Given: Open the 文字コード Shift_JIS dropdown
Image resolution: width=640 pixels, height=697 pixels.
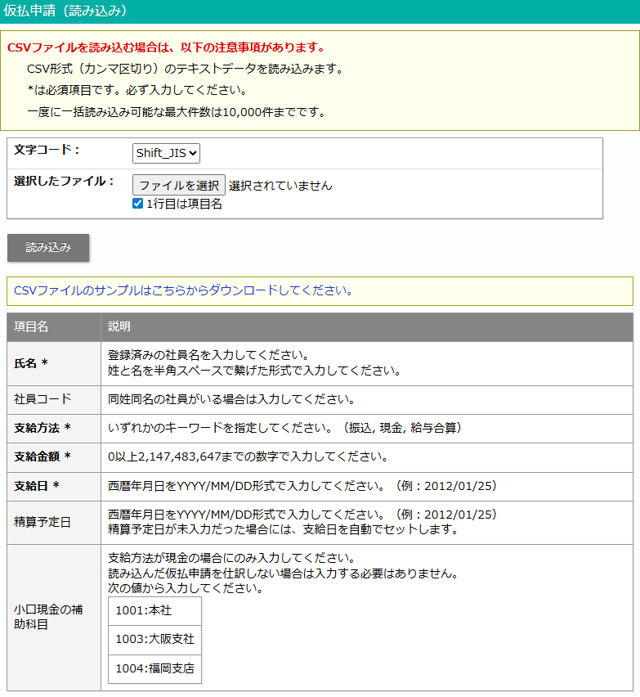Looking at the screenshot, I should [166, 153].
